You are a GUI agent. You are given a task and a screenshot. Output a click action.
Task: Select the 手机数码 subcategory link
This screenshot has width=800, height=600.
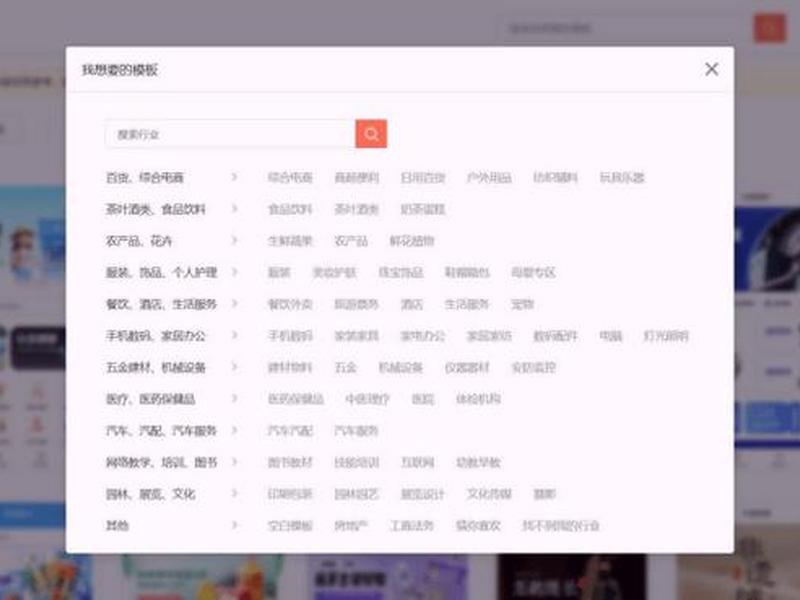tap(290, 336)
